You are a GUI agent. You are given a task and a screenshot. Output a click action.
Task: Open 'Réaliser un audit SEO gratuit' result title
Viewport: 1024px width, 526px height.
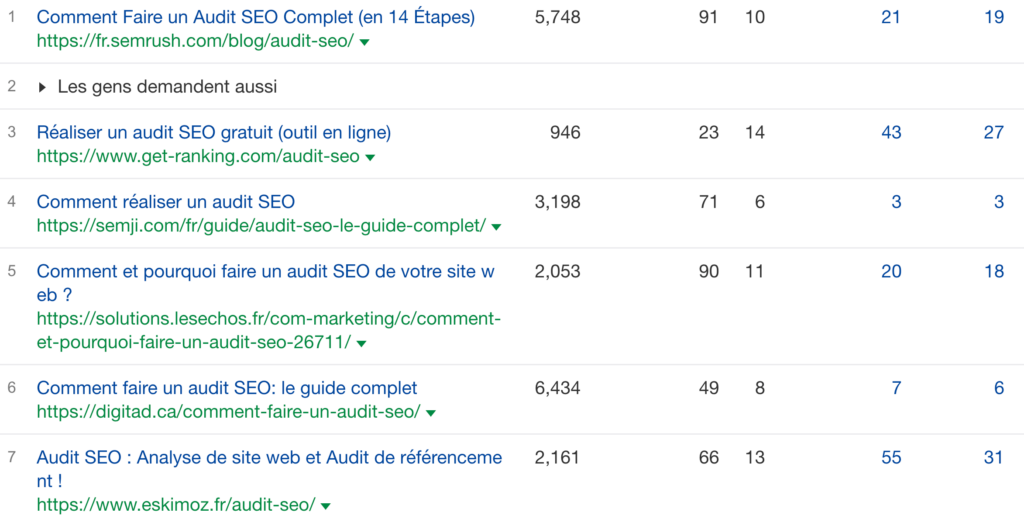[214, 133]
